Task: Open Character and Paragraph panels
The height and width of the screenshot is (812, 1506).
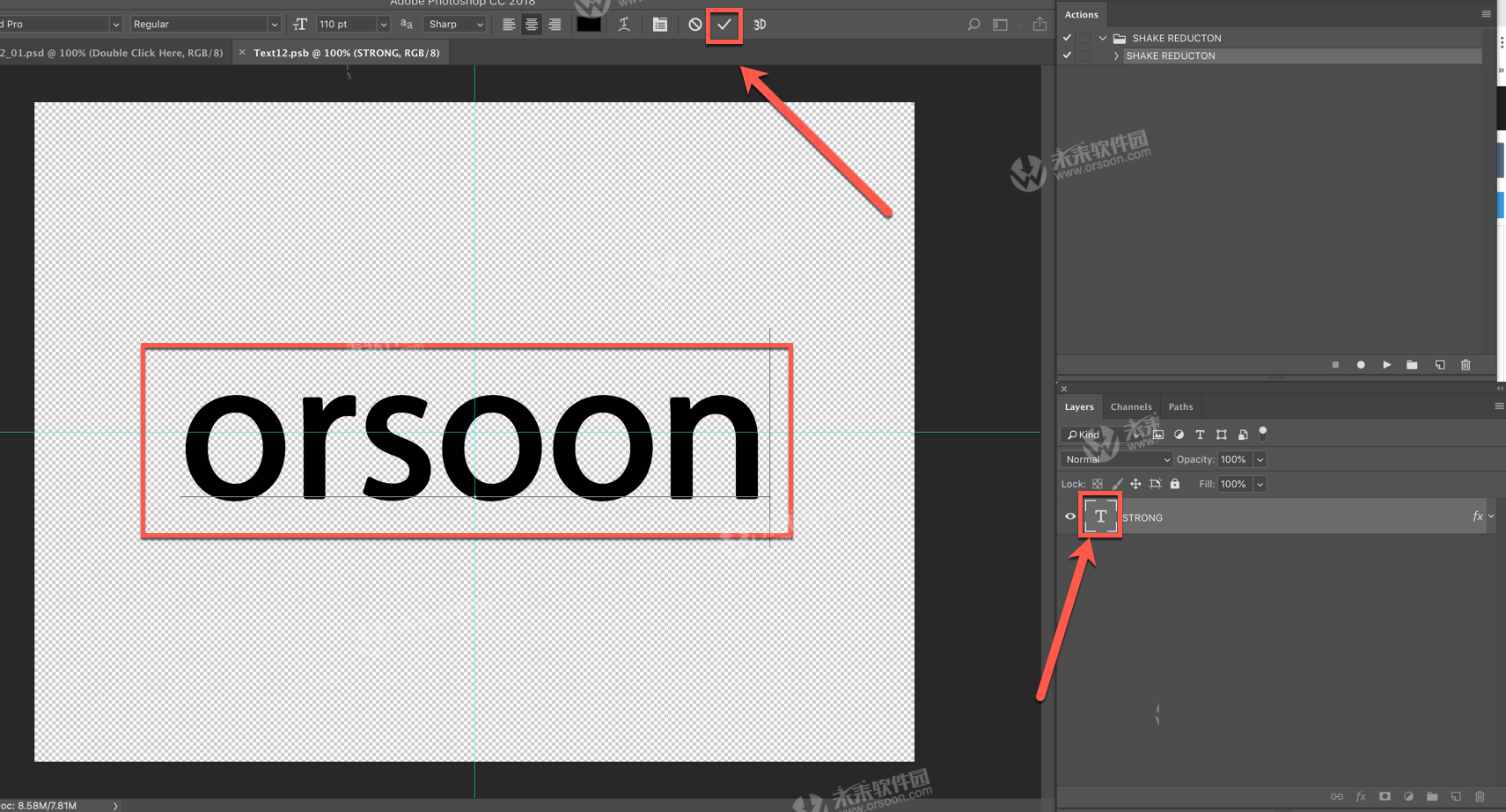Action: pyautogui.click(x=660, y=25)
